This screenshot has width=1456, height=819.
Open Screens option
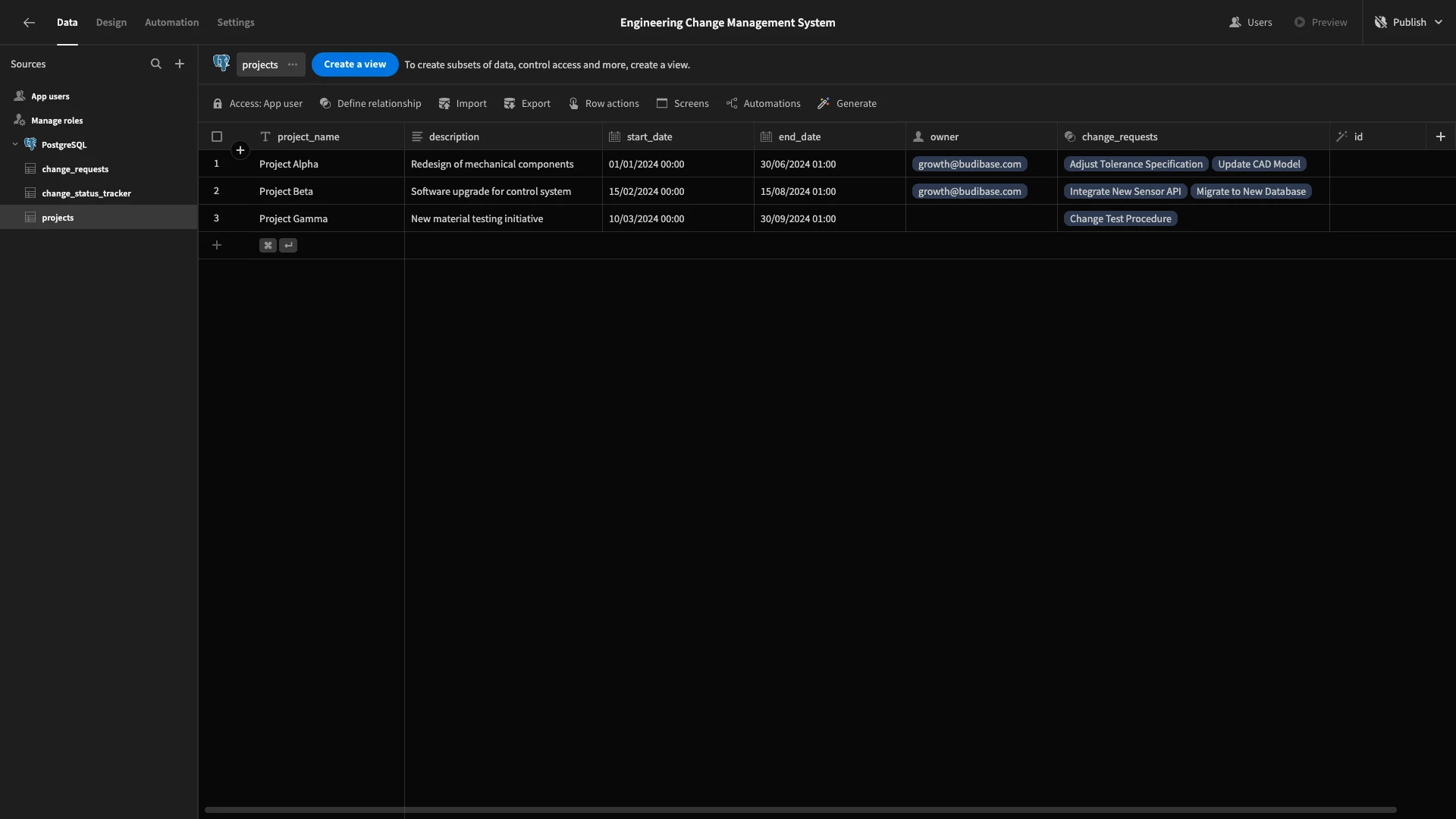682,104
